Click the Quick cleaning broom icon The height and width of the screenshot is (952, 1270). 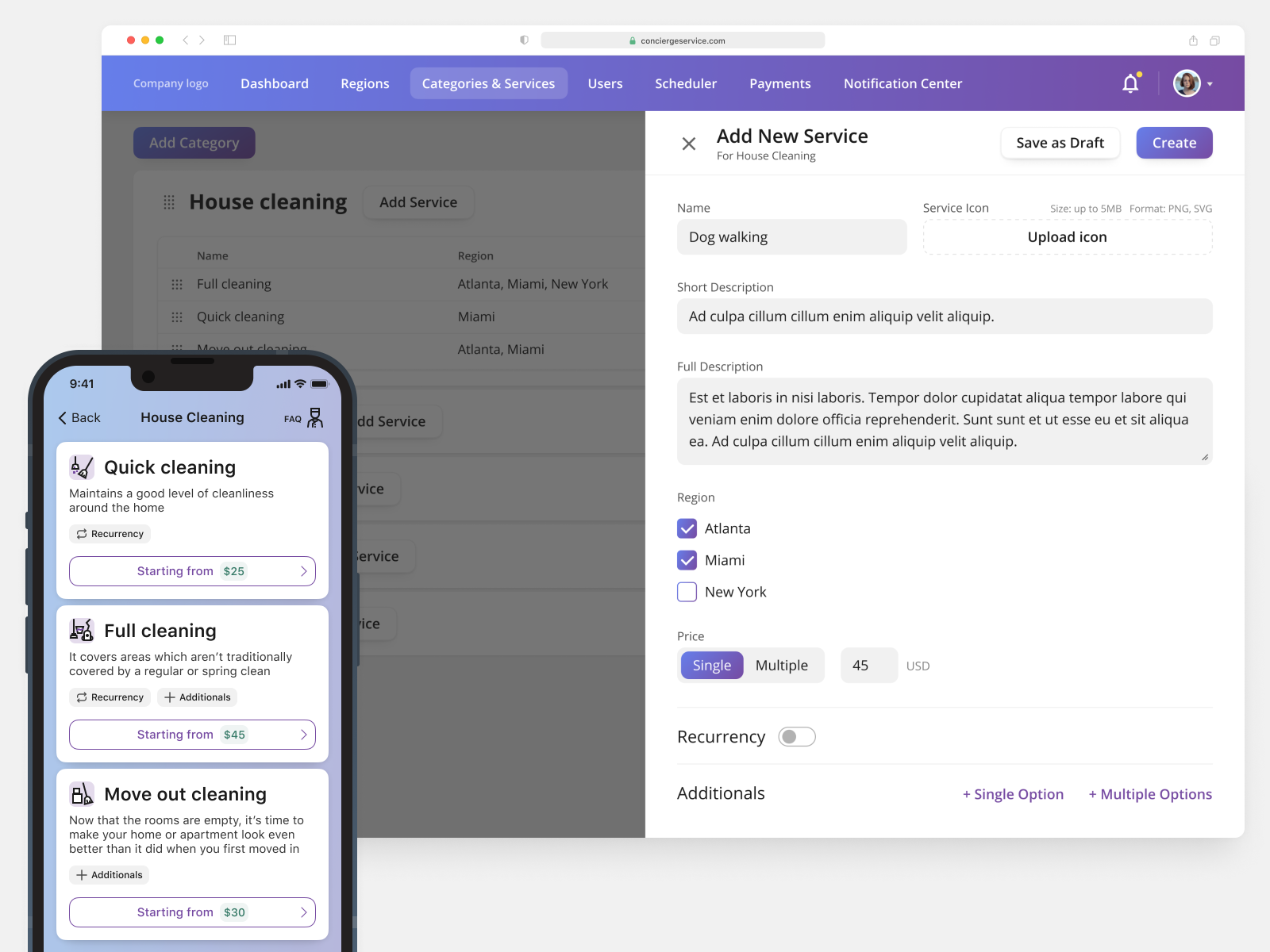[82, 467]
